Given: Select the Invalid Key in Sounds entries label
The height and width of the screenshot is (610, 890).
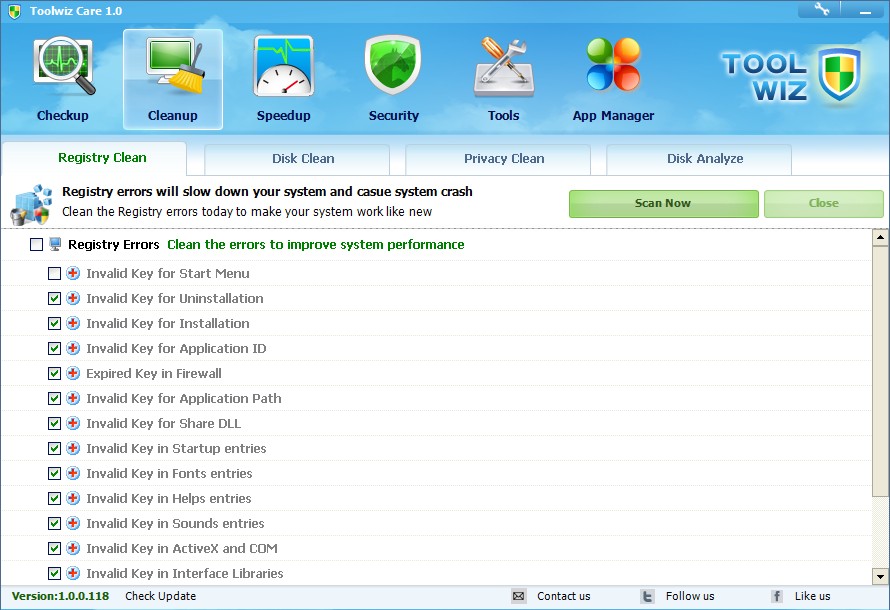Looking at the screenshot, I should tap(175, 523).
